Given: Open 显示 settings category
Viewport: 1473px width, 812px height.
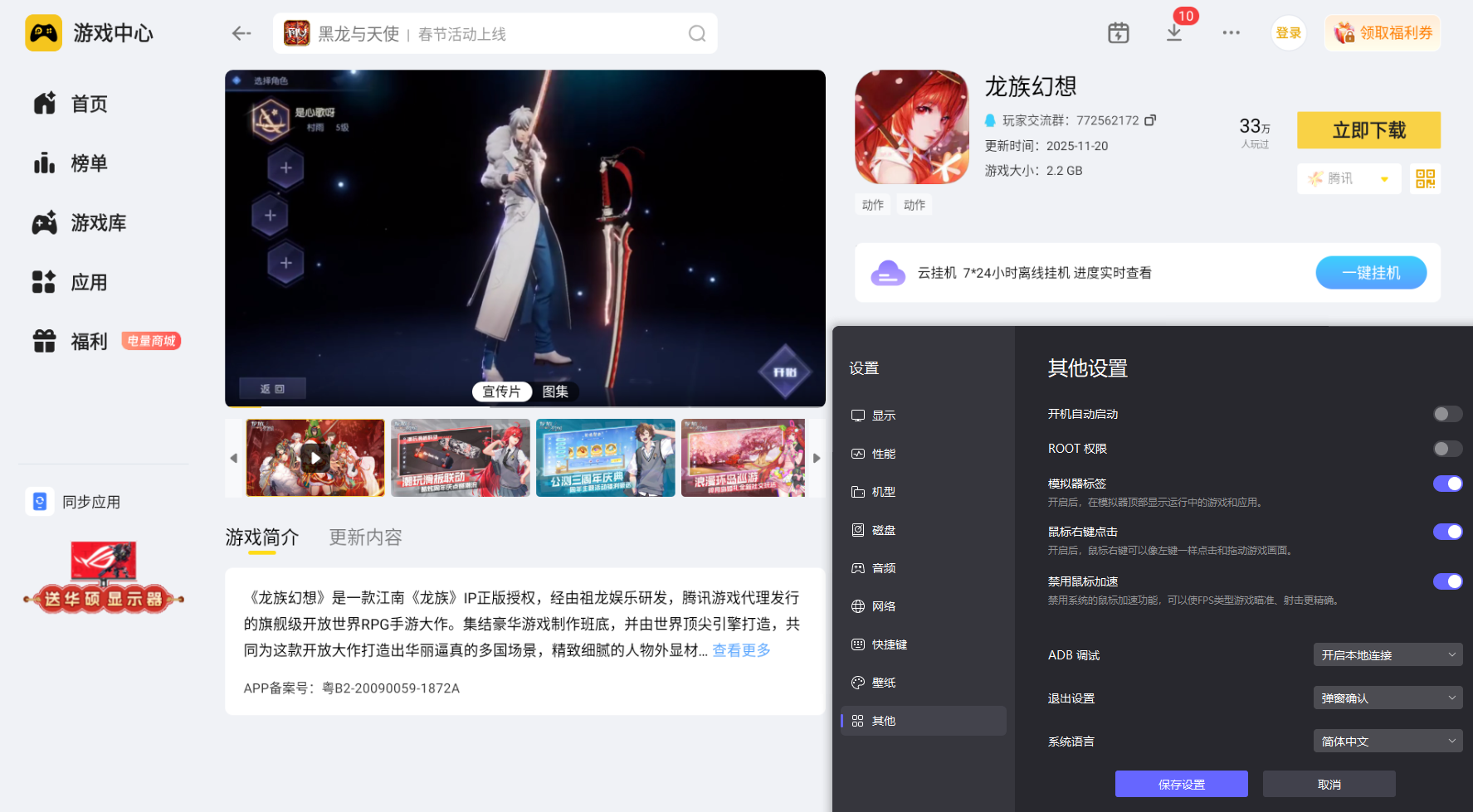Looking at the screenshot, I should (x=923, y=416).
